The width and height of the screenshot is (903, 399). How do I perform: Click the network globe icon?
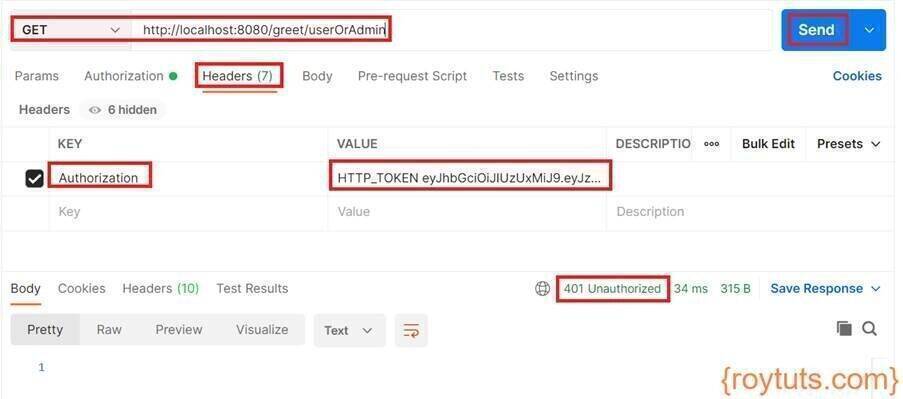542,288
